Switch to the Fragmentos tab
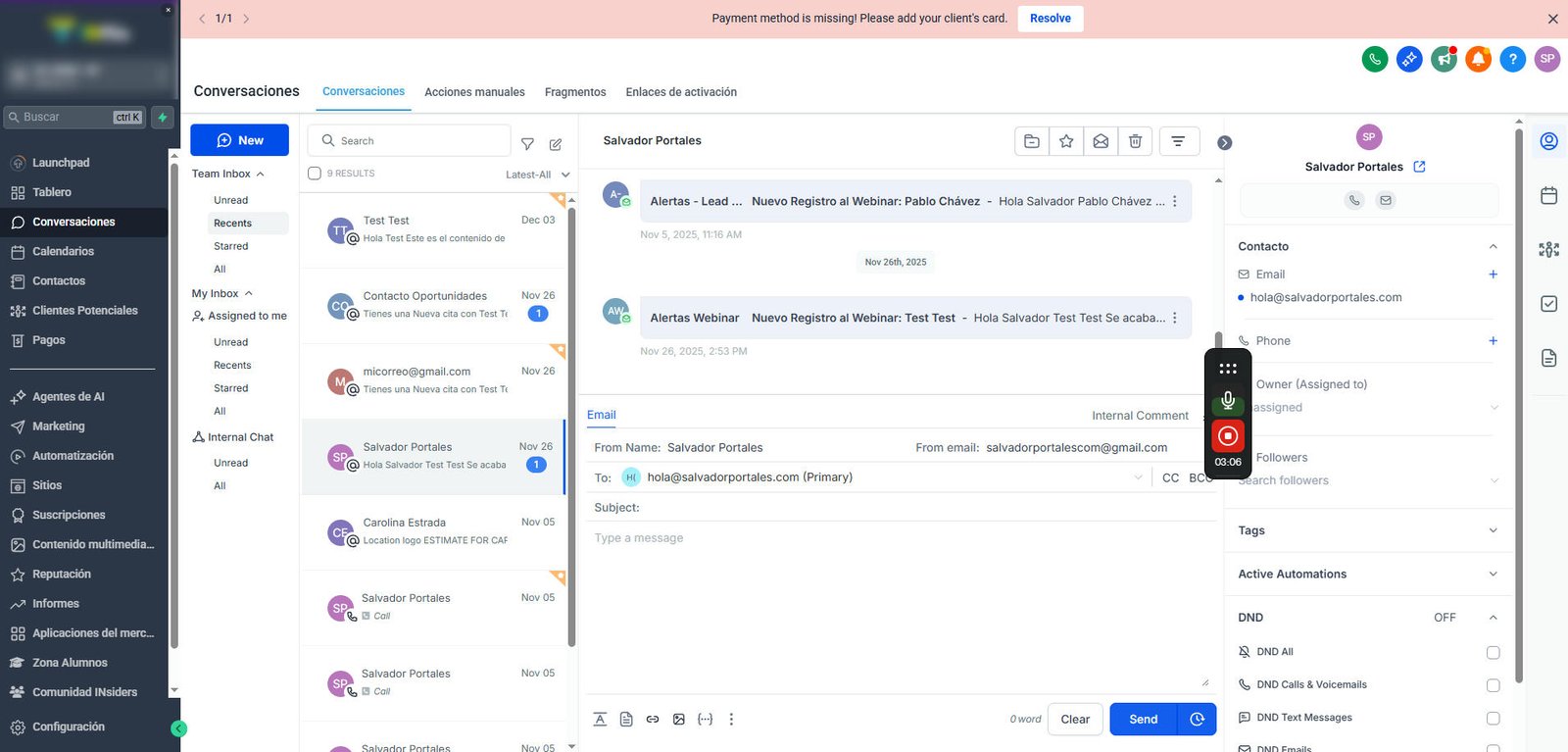The height and width of the screenshot is (752, 1568). [575, 92]
